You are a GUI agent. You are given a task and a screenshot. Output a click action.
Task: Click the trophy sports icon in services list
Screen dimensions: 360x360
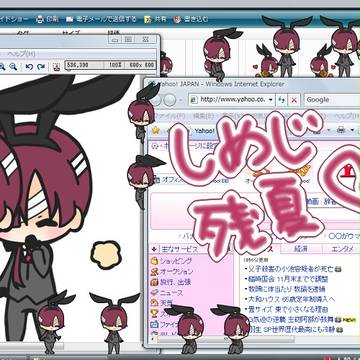click(x=154, y=313)
